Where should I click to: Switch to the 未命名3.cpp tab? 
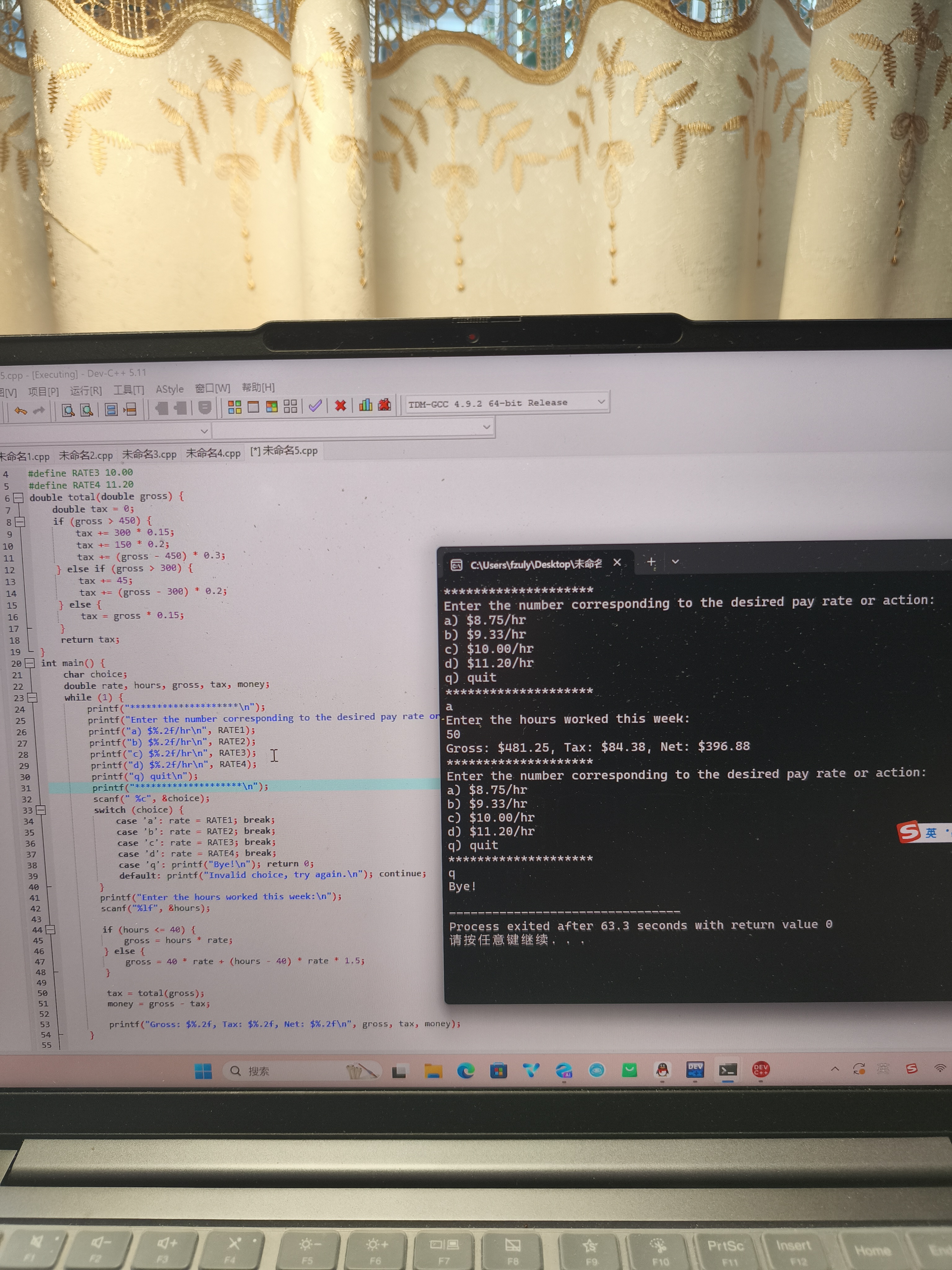tap(149, 454)
